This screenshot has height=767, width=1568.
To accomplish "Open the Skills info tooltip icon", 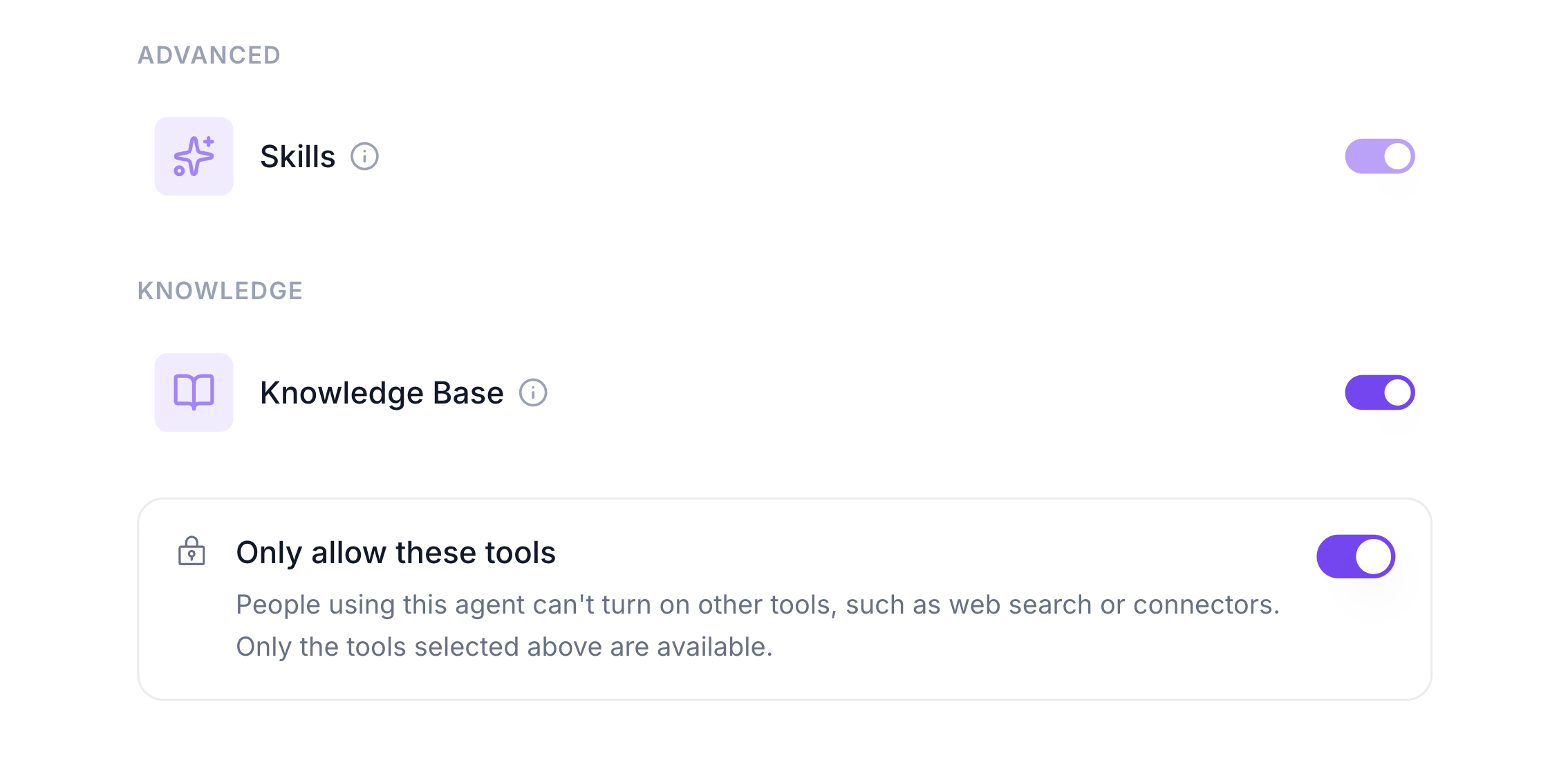I will (x=364, y=156).
